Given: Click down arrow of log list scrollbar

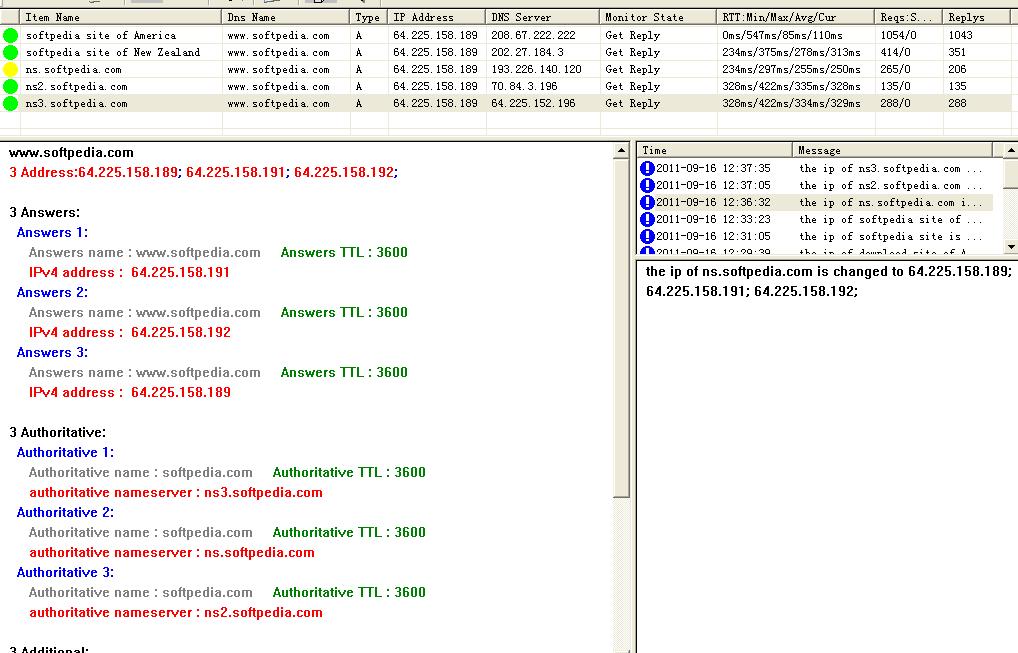Looking at the screenshot, I should point(1011,246).
